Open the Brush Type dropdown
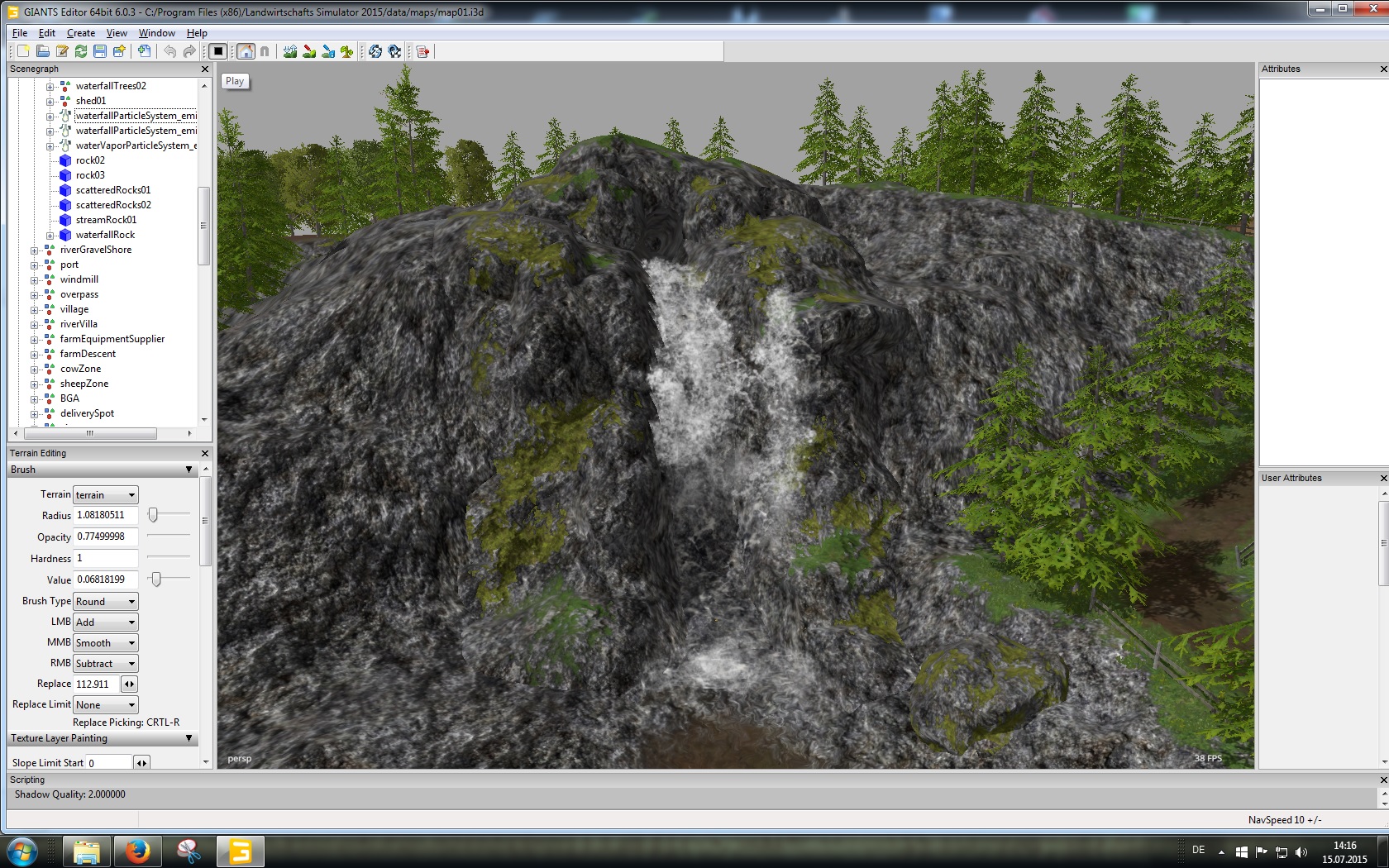 tap(105, 602)
